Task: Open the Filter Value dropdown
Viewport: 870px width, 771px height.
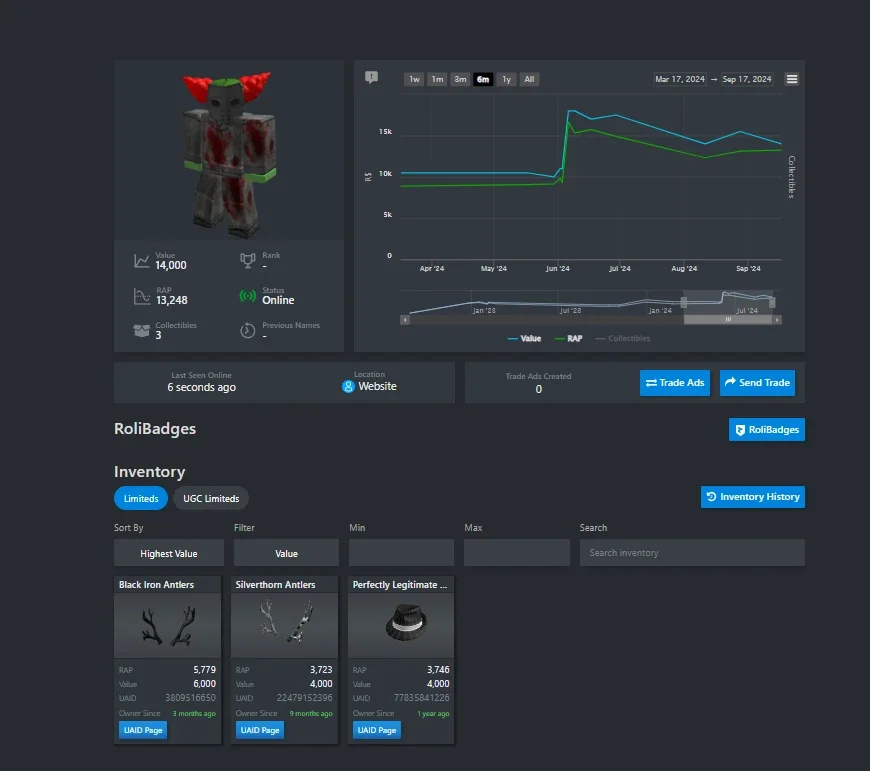Action: tap(286, 553)
